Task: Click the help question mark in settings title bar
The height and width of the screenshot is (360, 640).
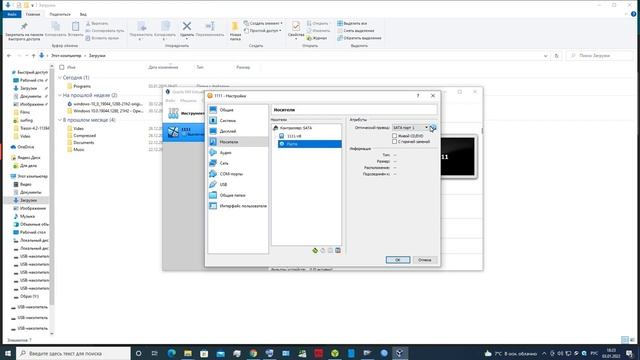Action: click(418, 96)
